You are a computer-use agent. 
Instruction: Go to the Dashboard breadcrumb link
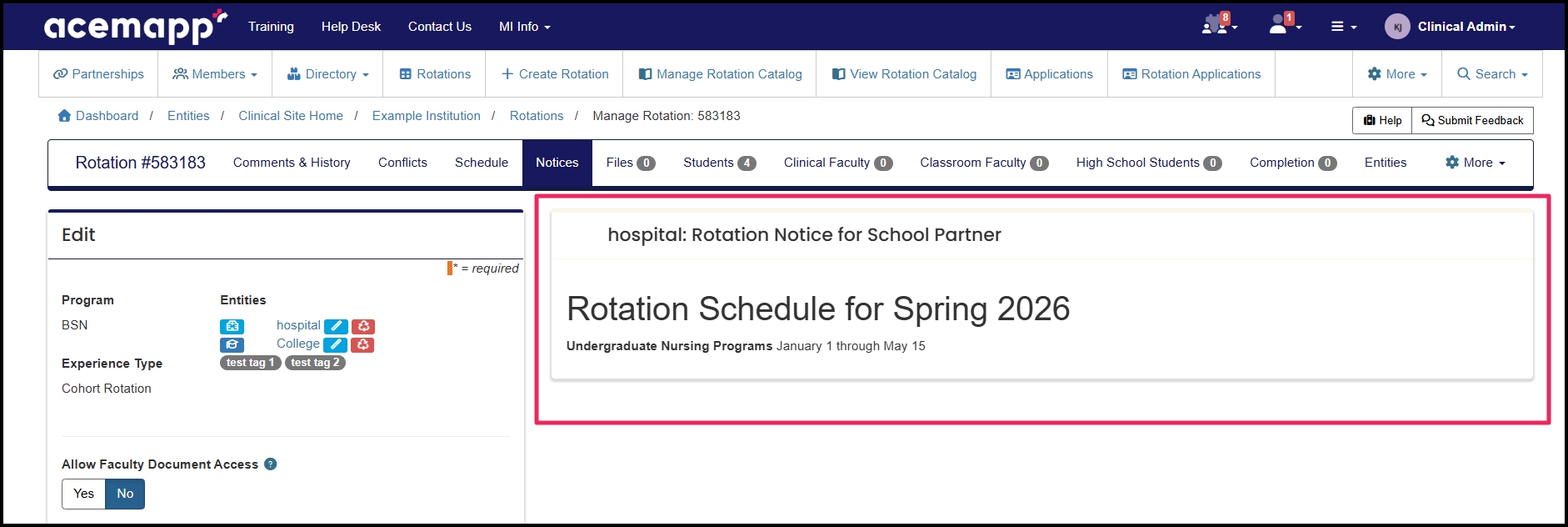[x=107, y=116]
